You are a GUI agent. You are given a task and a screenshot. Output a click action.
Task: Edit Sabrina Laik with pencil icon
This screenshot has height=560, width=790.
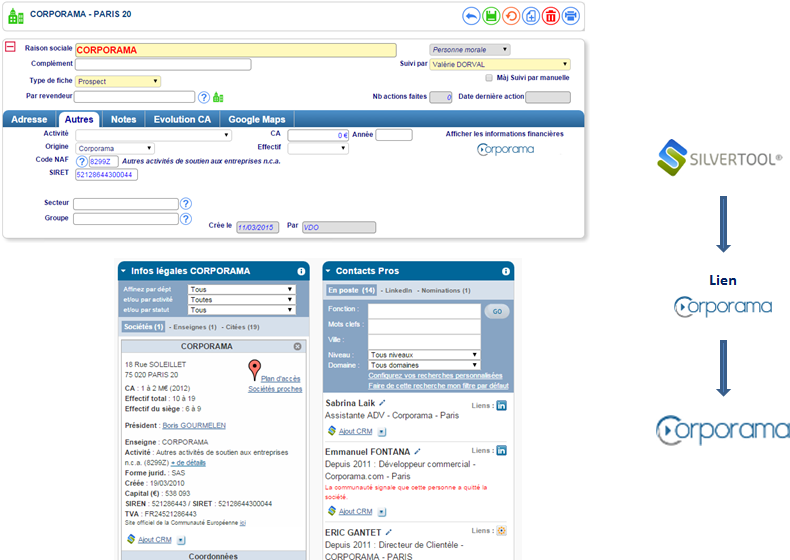pos(382,403)
